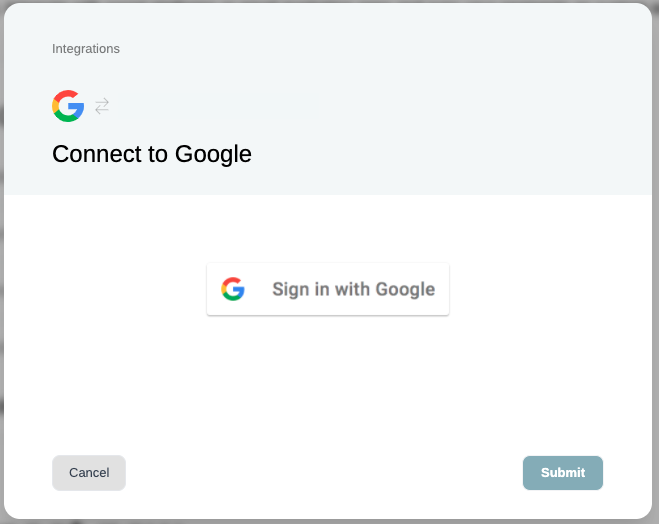Click the Integrations breadcrumb label

click(x=86, y=49)
